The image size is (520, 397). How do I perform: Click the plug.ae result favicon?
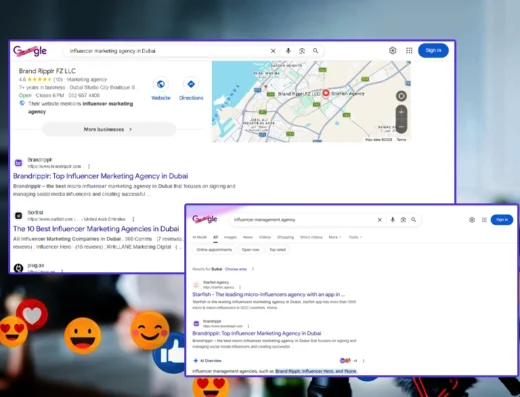(x=18, y=268)
